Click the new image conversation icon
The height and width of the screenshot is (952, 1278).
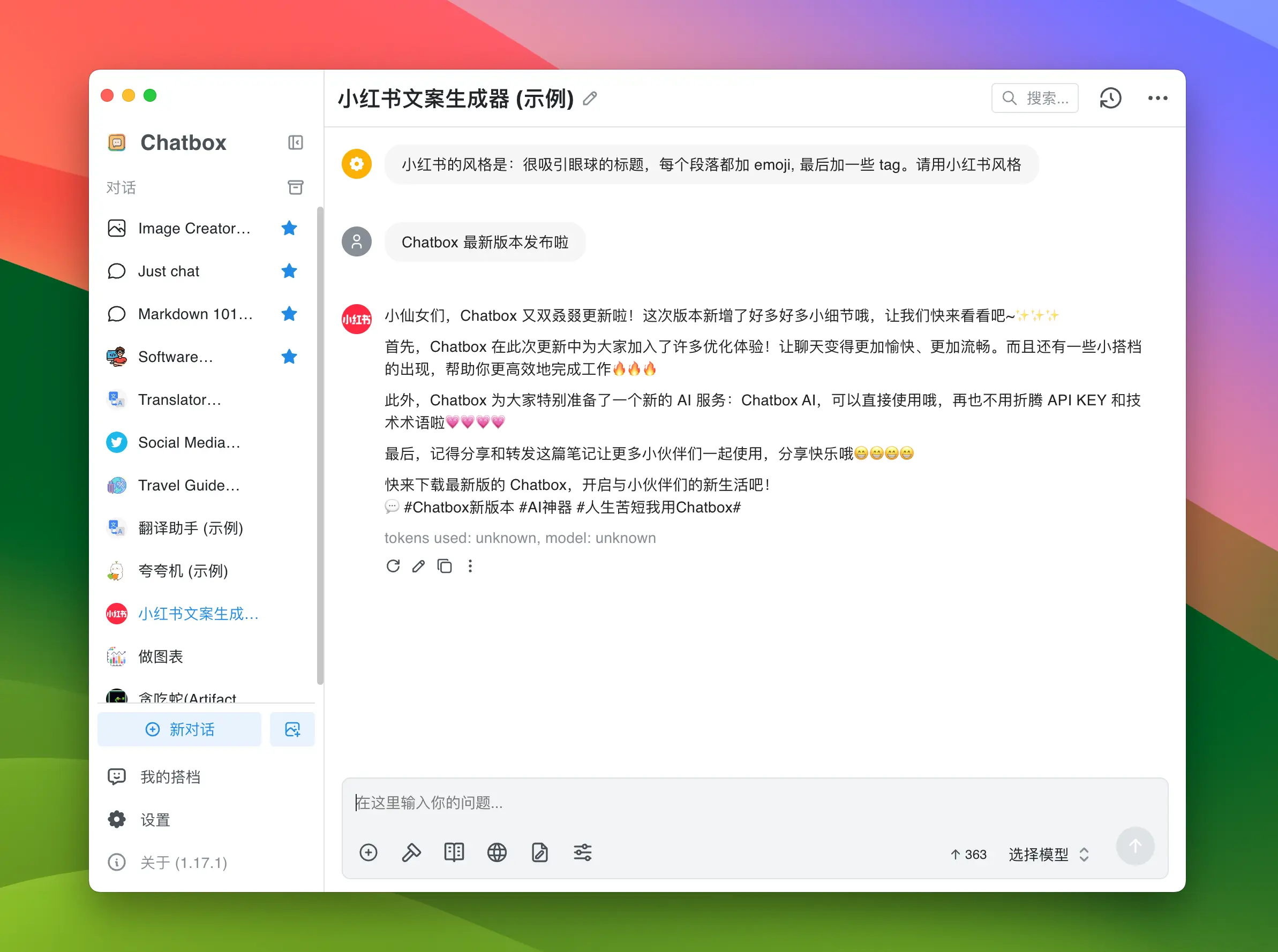292,729
